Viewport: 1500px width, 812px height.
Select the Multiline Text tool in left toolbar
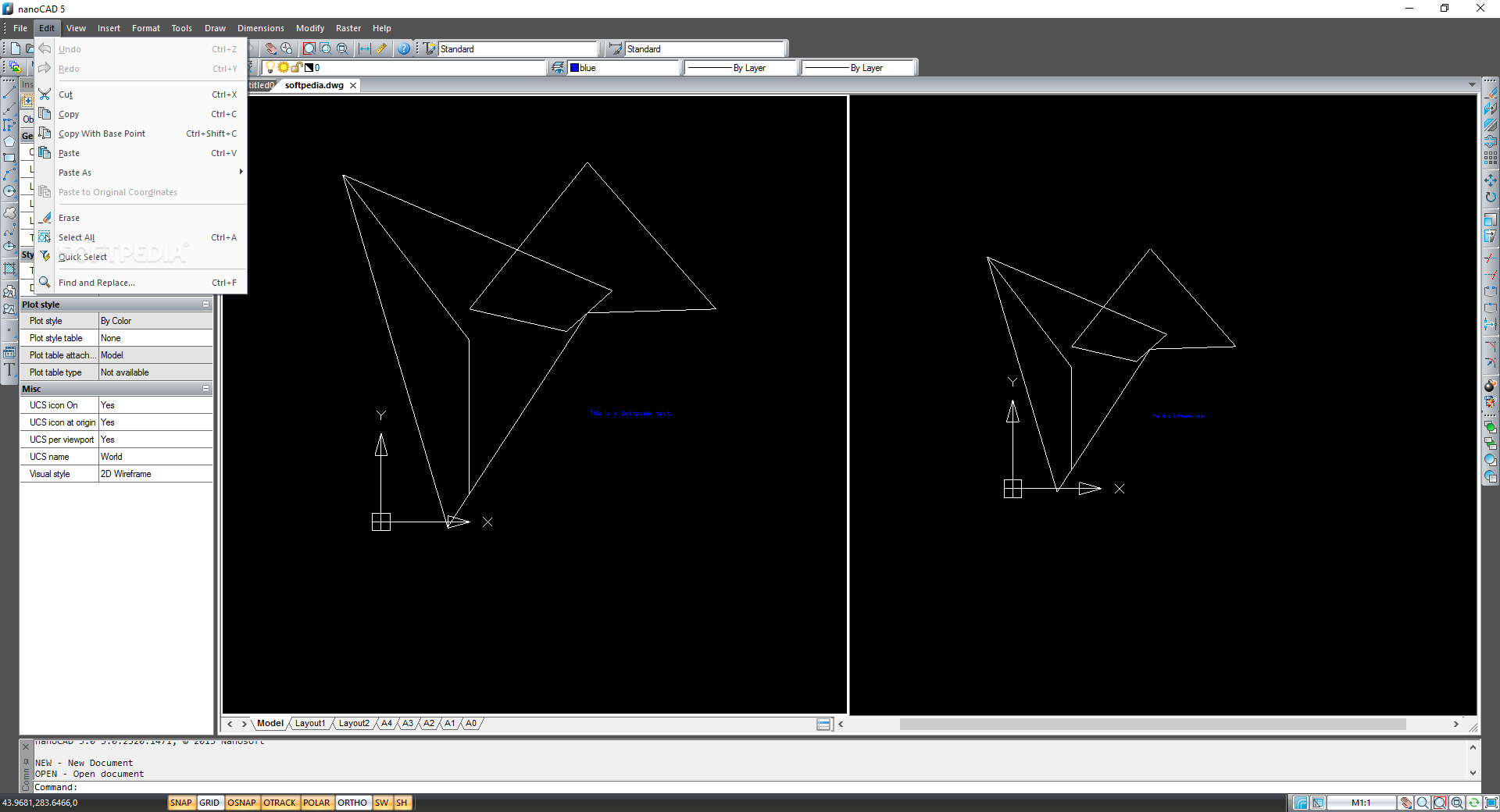coord(9,370)
